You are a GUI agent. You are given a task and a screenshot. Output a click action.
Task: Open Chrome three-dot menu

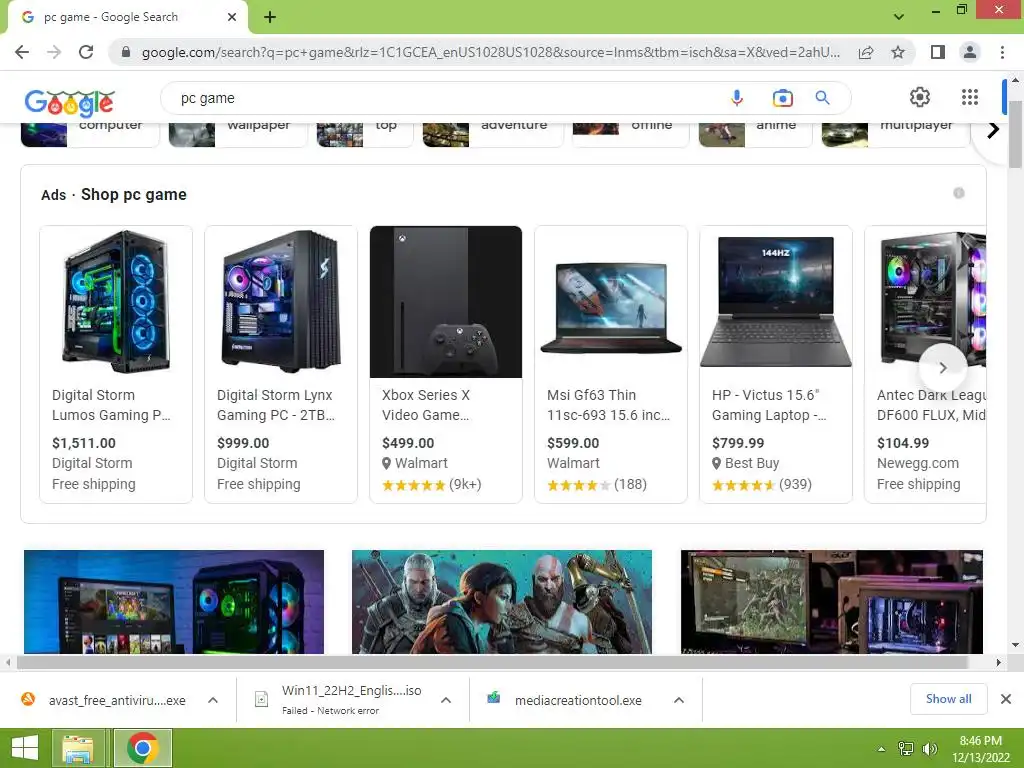click(1002, 52)
